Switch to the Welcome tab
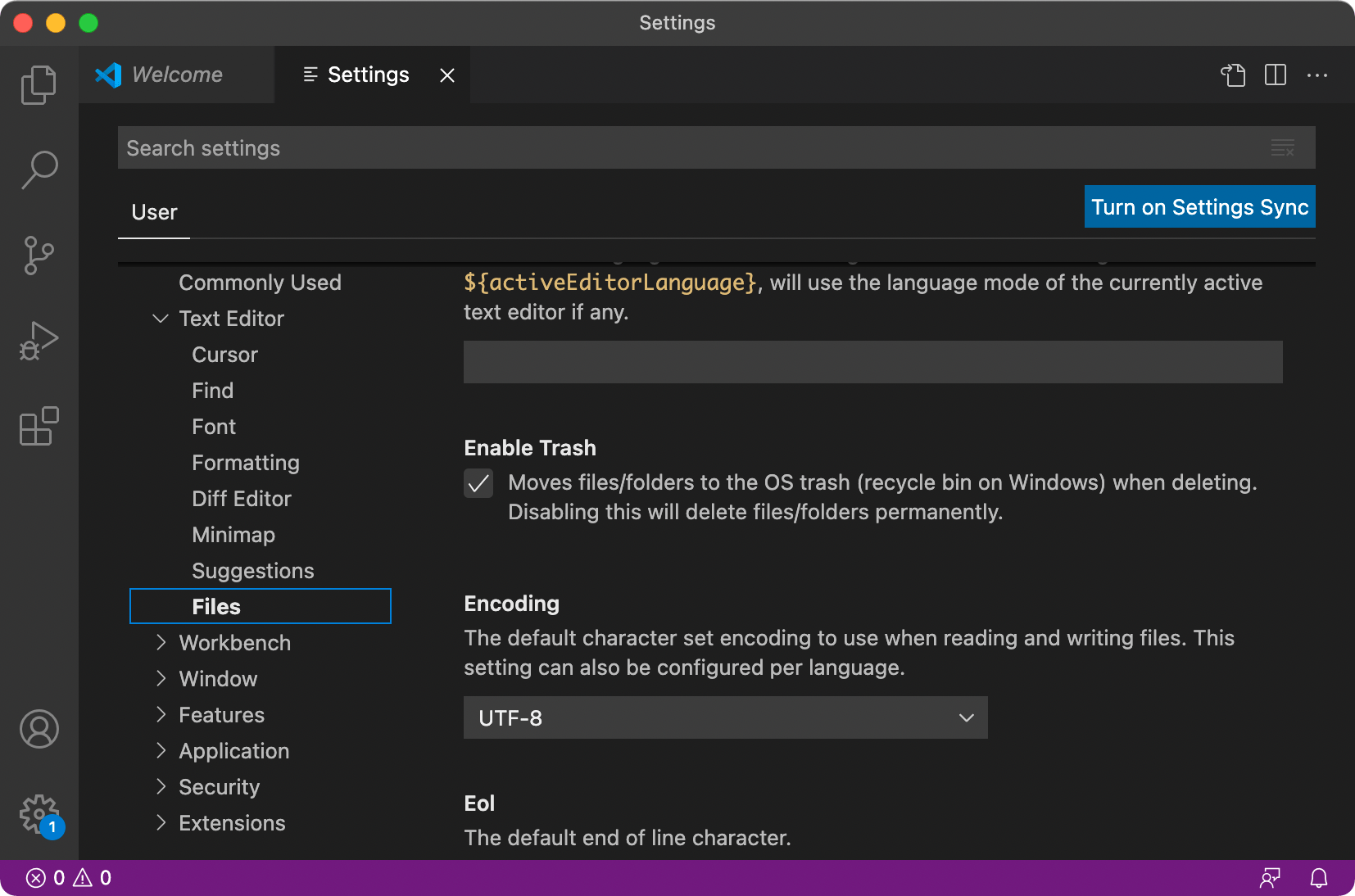 (x=175, y=75)
